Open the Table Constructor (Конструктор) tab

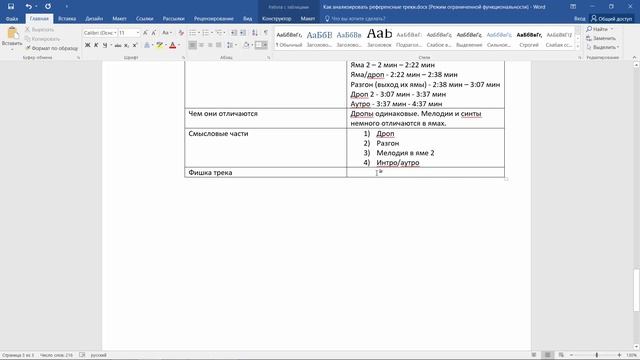[276, 19]
